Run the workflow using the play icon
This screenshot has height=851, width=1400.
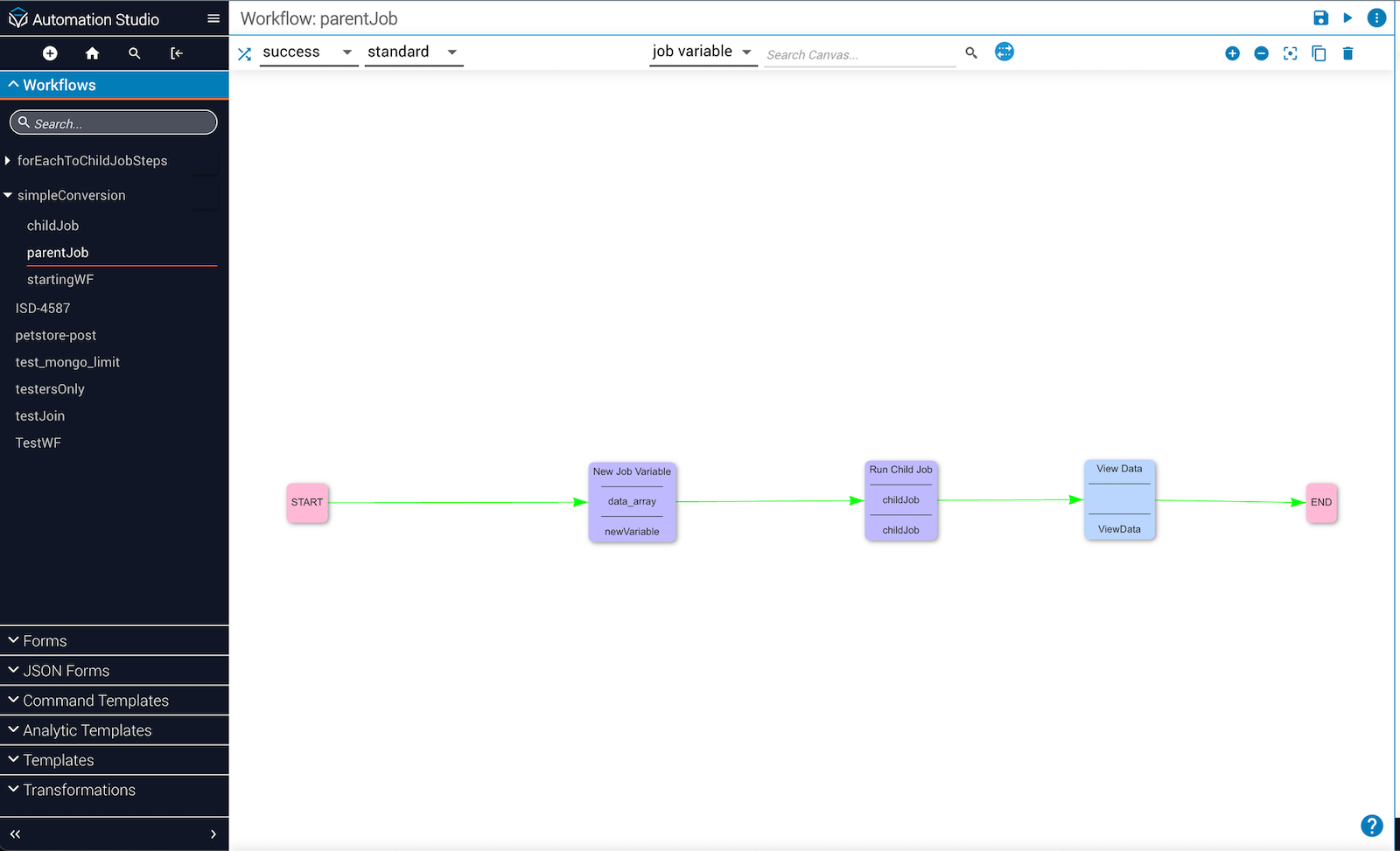1347,18
